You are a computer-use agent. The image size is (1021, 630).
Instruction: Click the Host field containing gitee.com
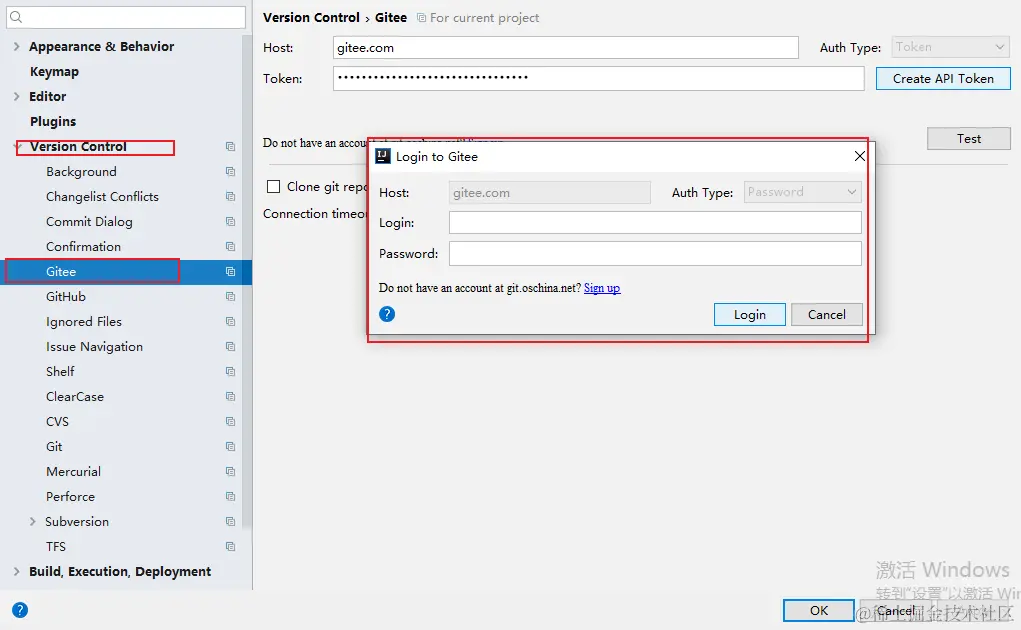pos(565,48)
